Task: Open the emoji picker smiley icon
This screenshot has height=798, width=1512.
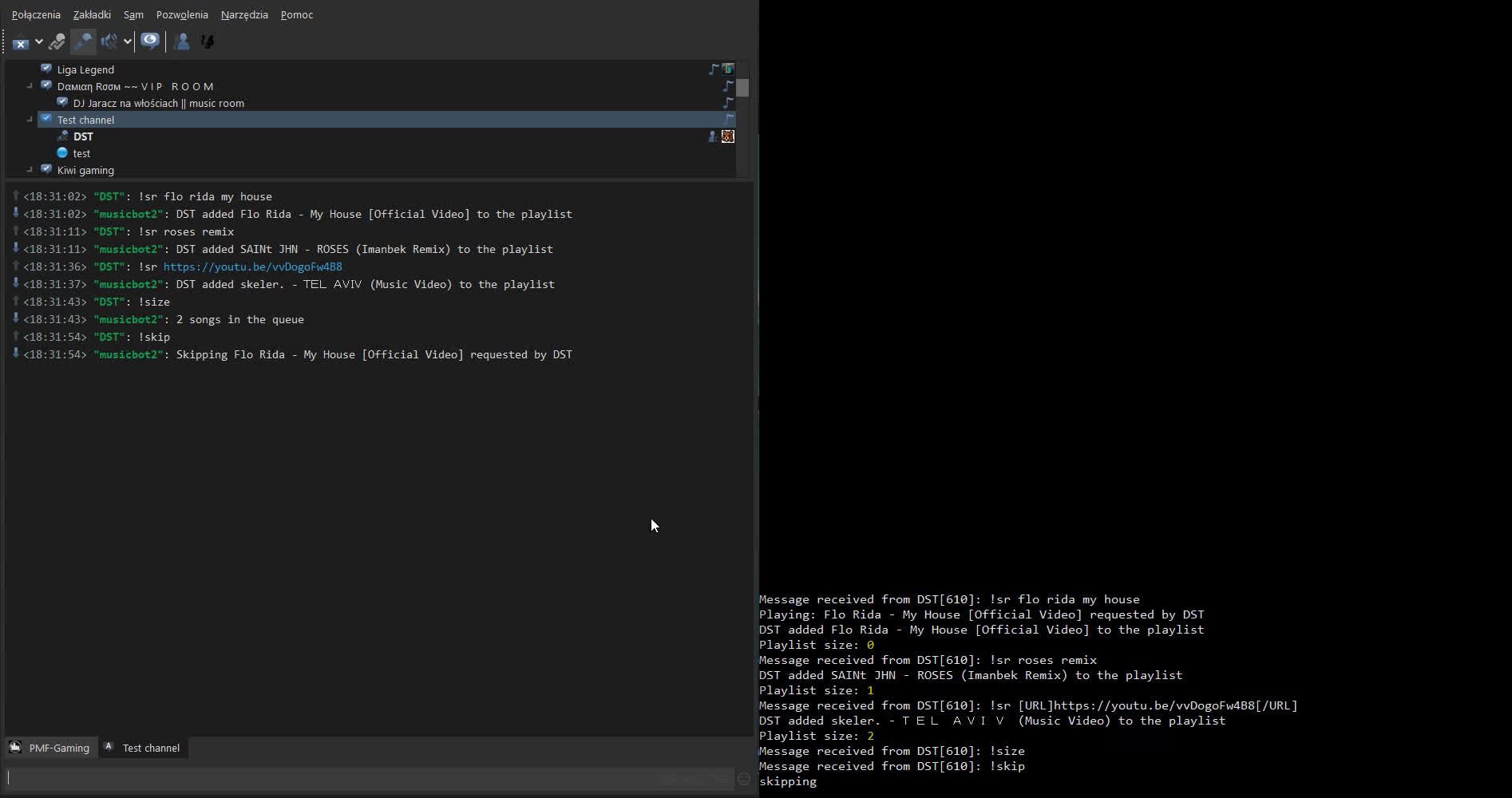Action: tap(744, 778)
